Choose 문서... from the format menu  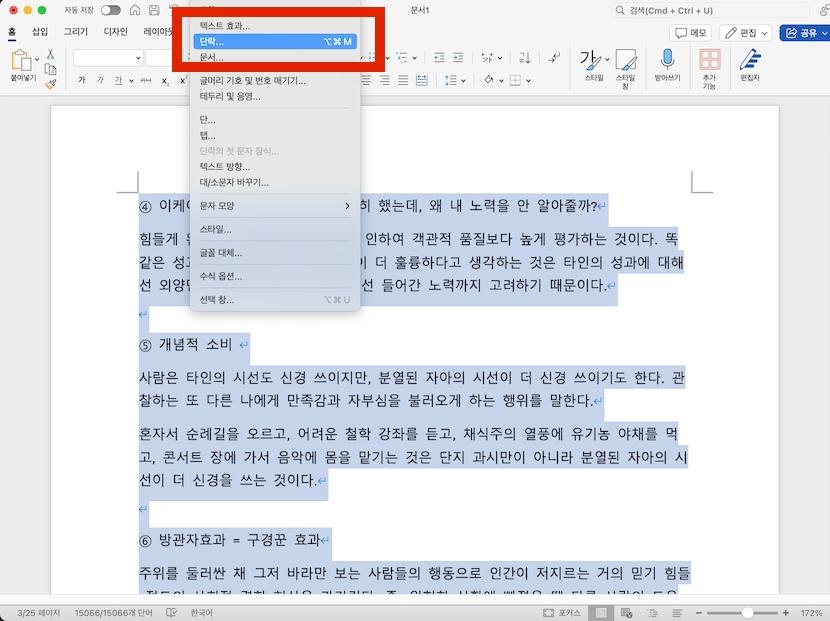275,57
